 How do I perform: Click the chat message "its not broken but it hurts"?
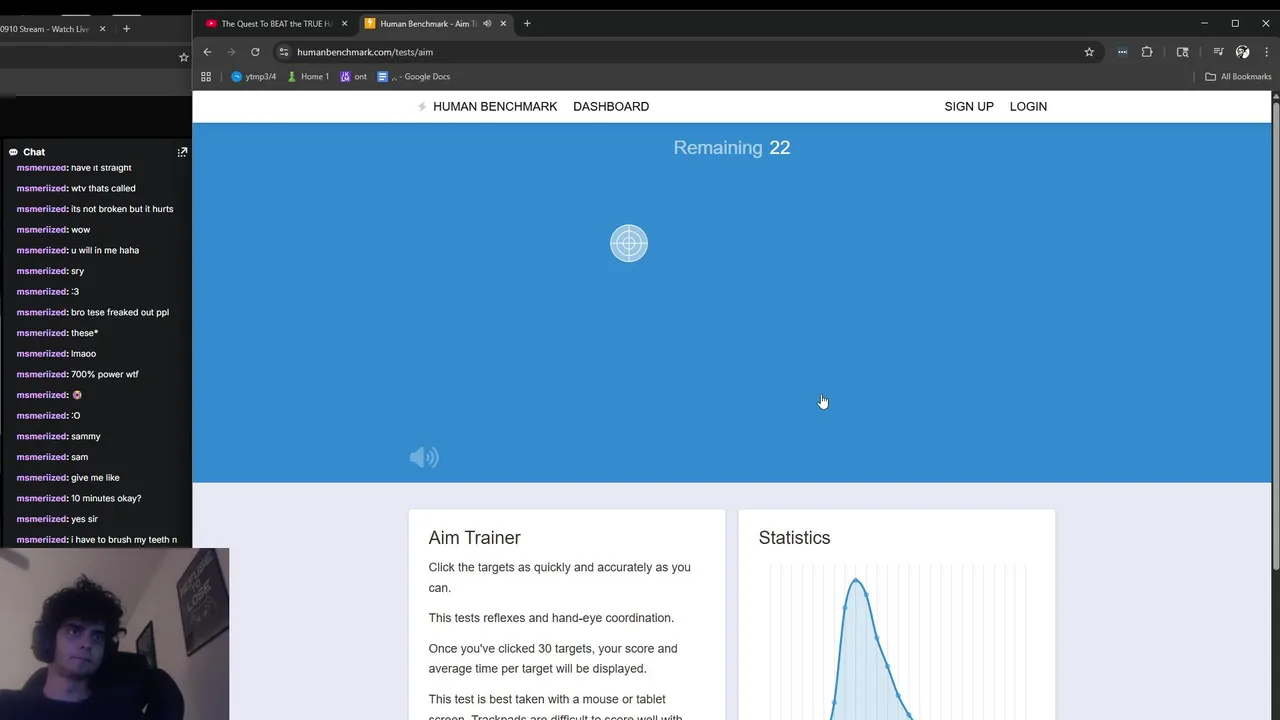[x=122, y=209]
